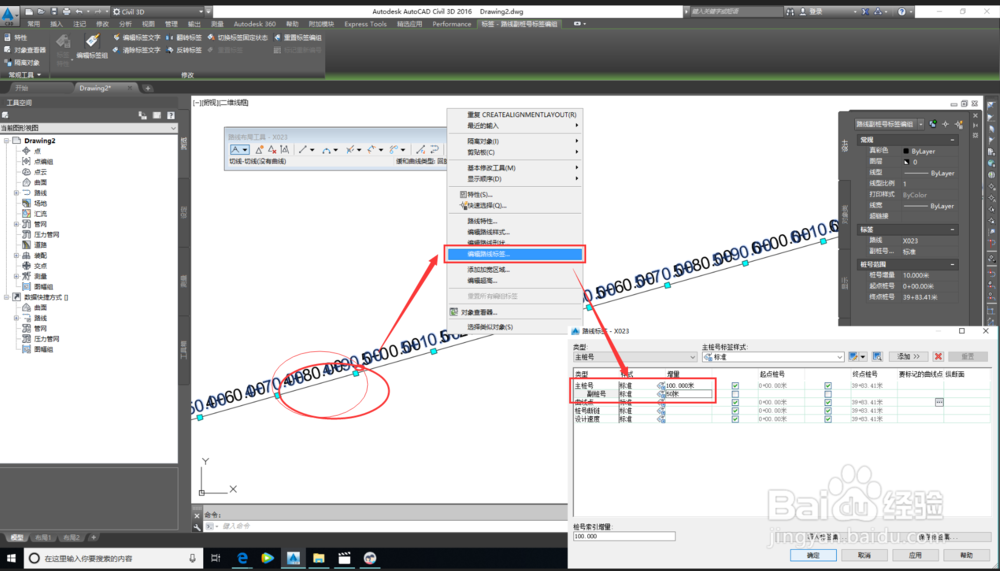This screenshot has height=571, width=1000.
Task: Open the 主桩号标签样式 dropdown showing 标准
Action: point(773,357)
